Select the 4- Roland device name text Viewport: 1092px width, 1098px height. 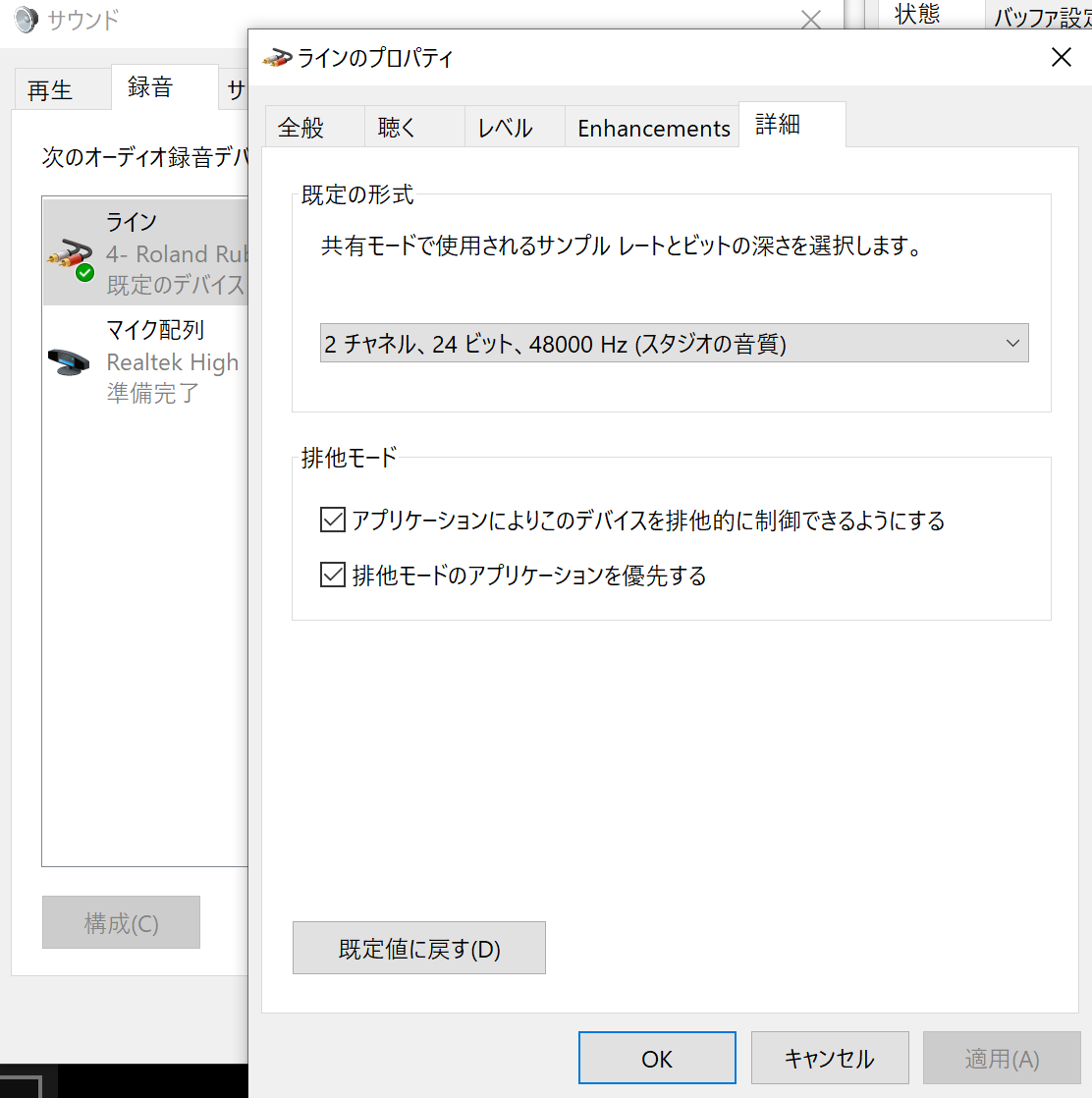(x=177, y=253)
